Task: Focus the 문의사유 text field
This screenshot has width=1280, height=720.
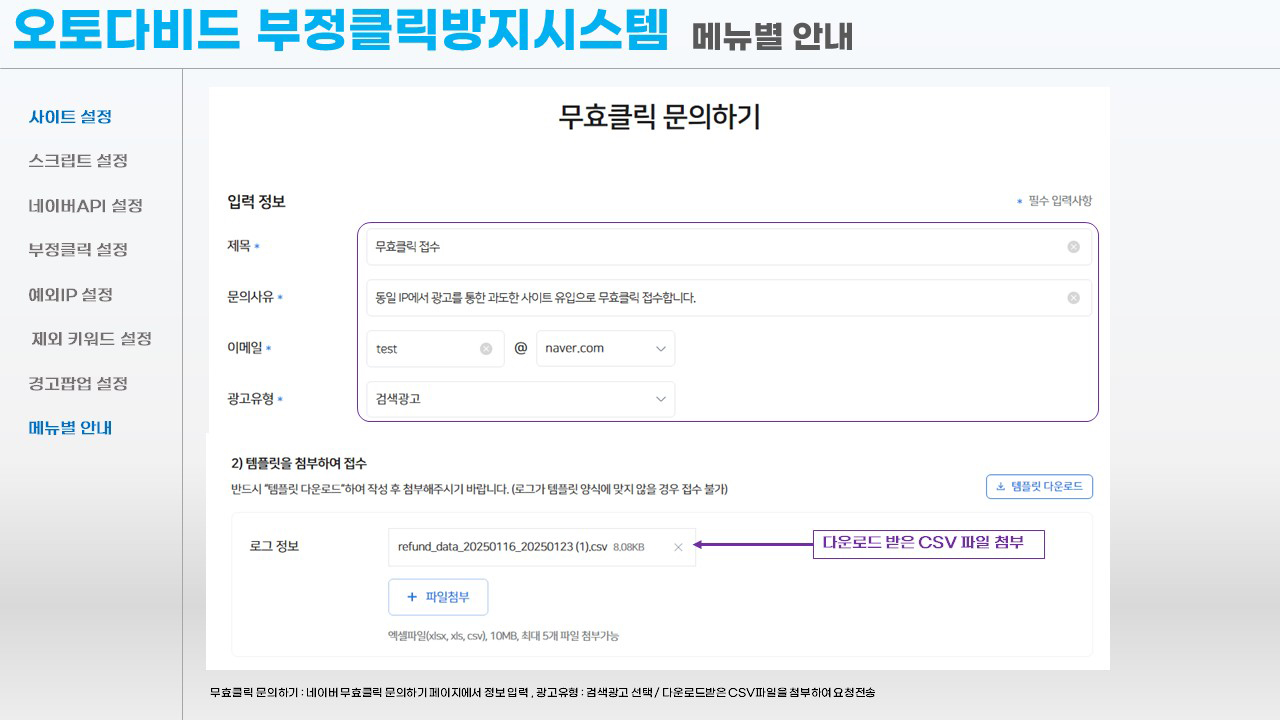Action: click(700, 298)
